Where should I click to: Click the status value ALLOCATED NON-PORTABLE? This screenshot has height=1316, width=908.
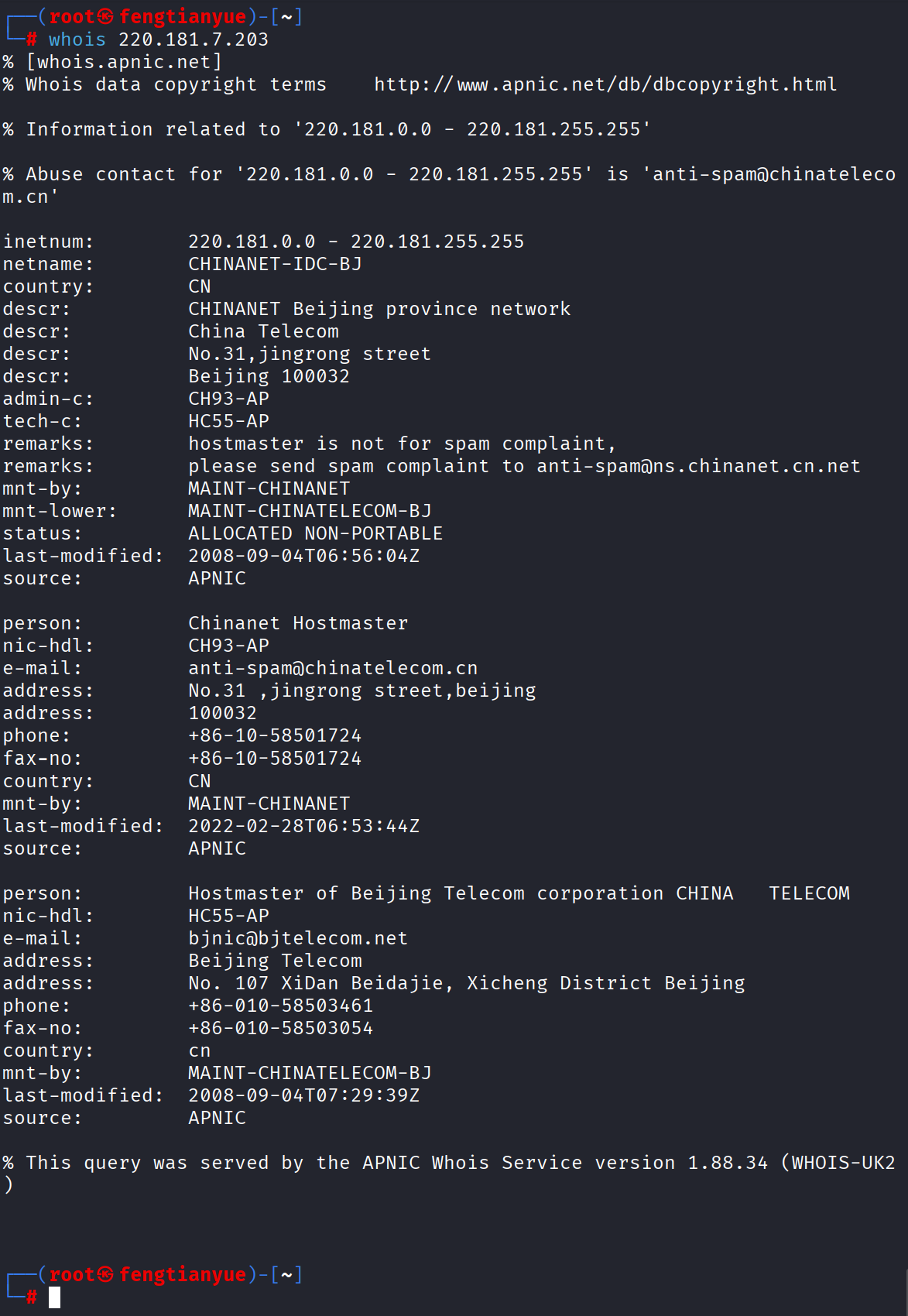click(315, 533)
